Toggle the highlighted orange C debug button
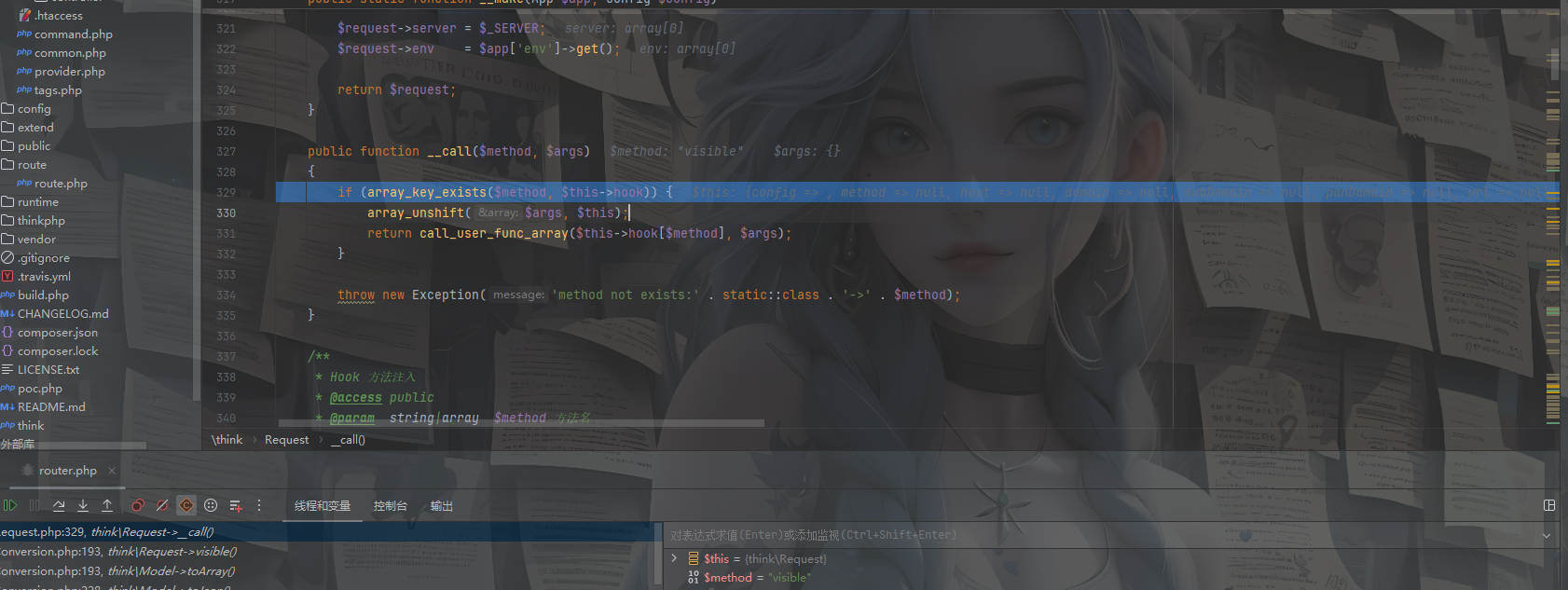Image resolution: width=1568 pixels, height=590 pixels. coord(186,505)
